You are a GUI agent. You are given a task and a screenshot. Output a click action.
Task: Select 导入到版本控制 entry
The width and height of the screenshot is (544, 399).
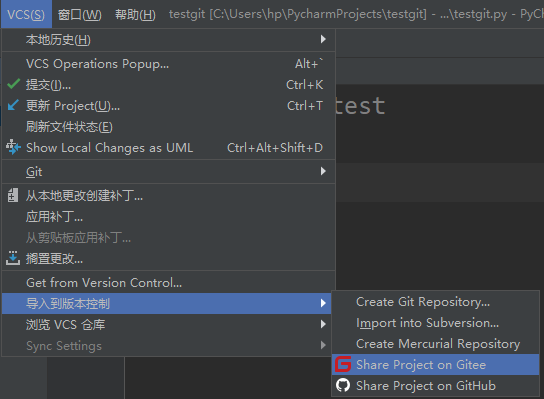point(167,304)
